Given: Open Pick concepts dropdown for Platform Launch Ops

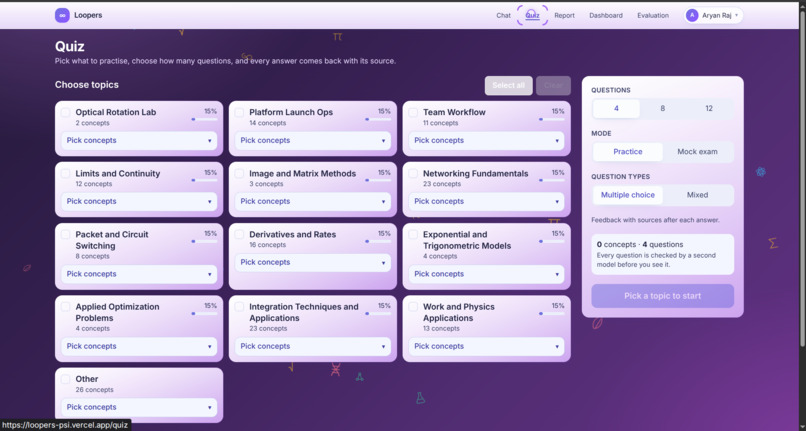Looking at the screenshot, I should pos(313,140).
